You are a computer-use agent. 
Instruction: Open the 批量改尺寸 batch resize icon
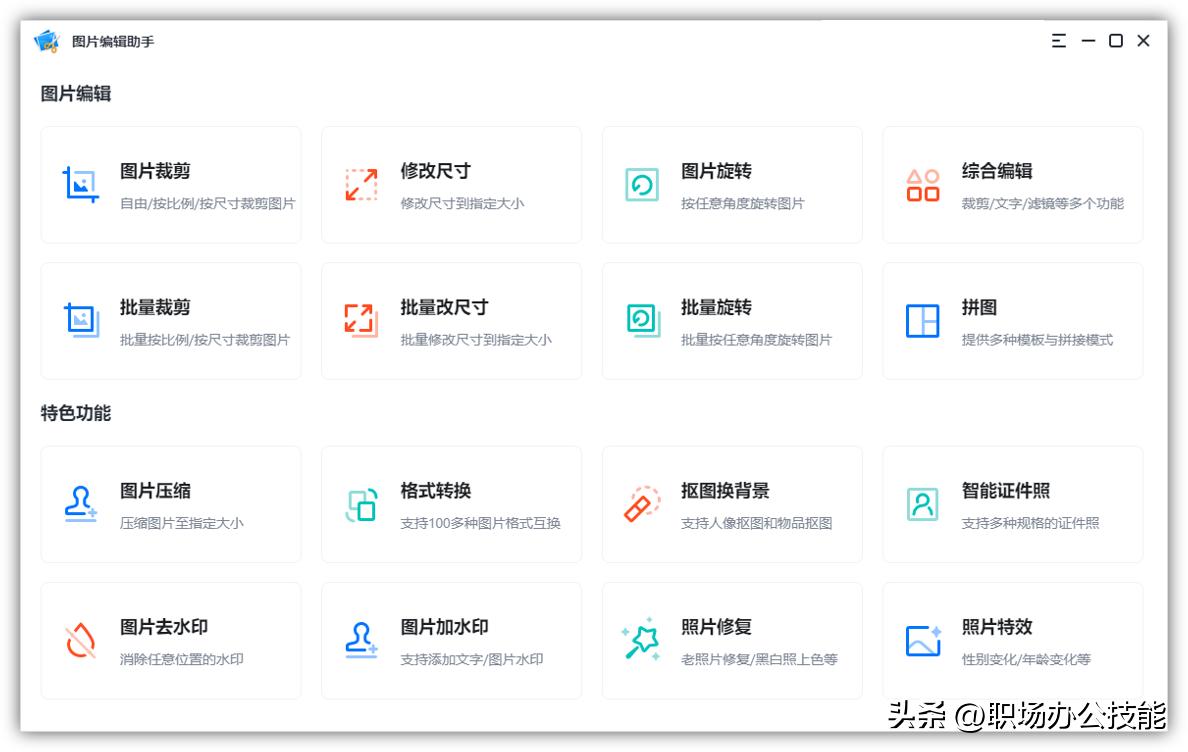pyautogui.click(x=362, y=320)
